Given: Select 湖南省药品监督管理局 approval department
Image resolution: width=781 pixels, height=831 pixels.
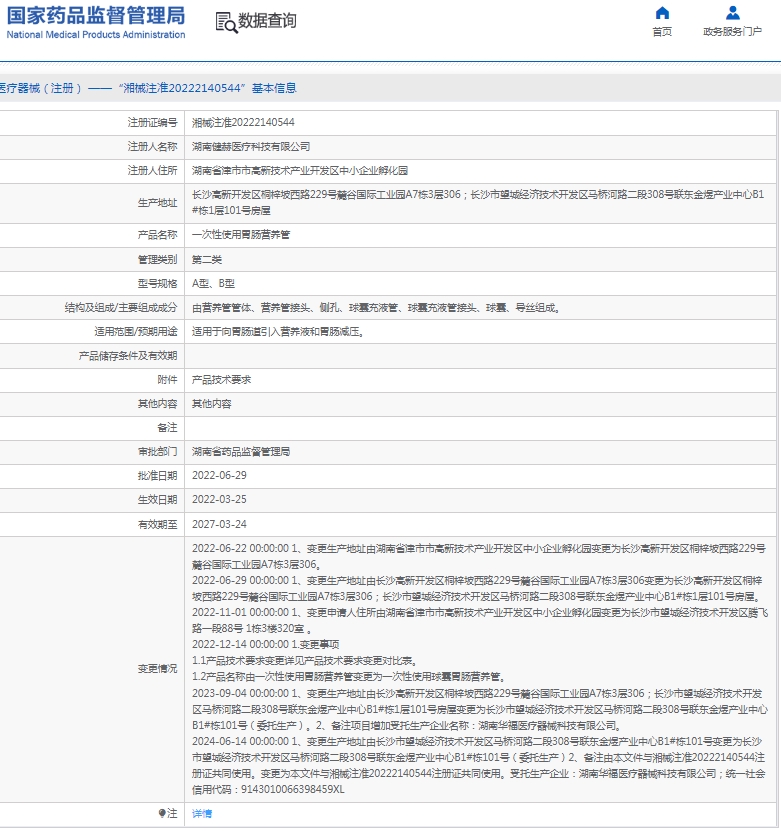Looking at the screenshot, I should [241, 452].
